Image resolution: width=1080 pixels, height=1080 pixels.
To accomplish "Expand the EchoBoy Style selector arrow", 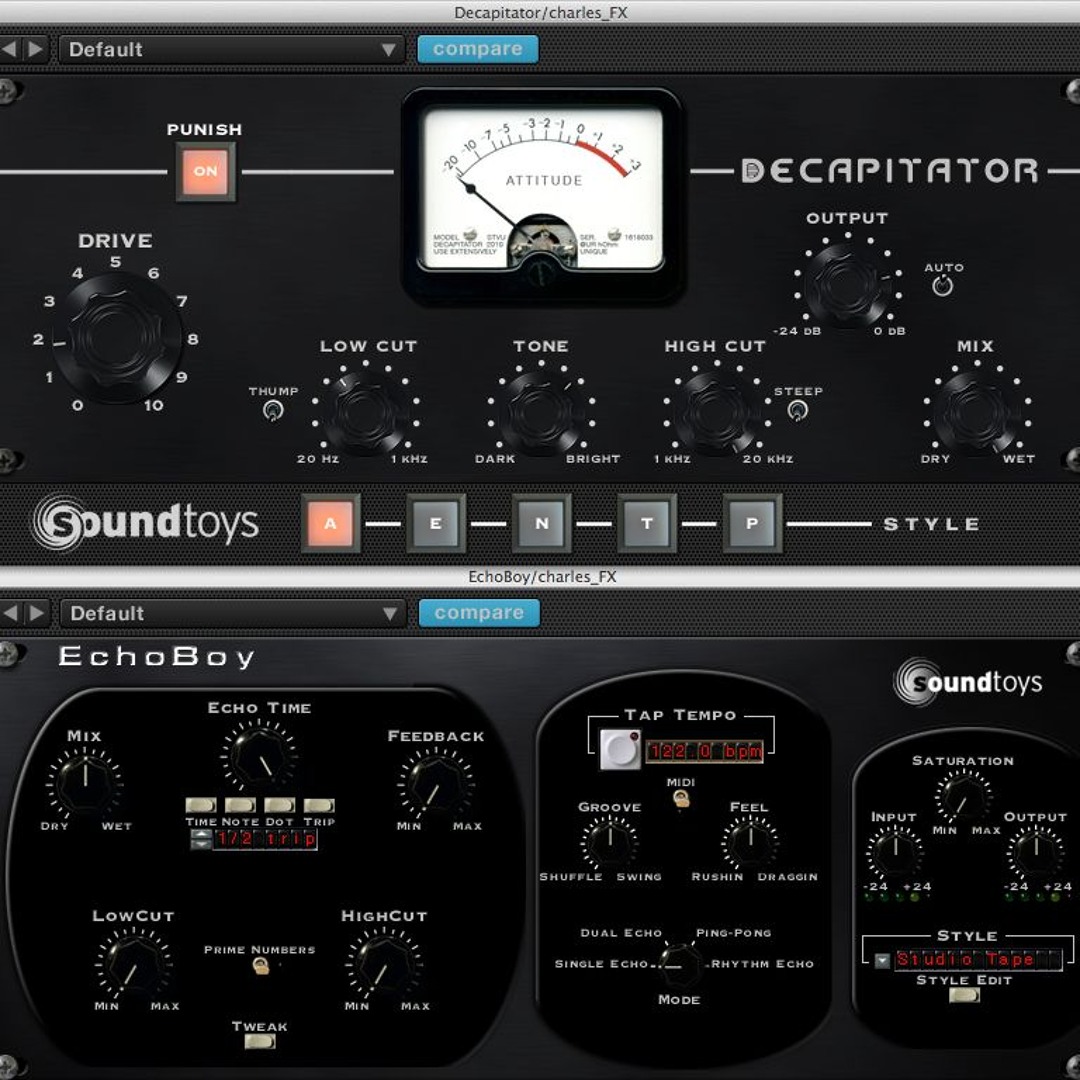I will (x=882, y=961).
